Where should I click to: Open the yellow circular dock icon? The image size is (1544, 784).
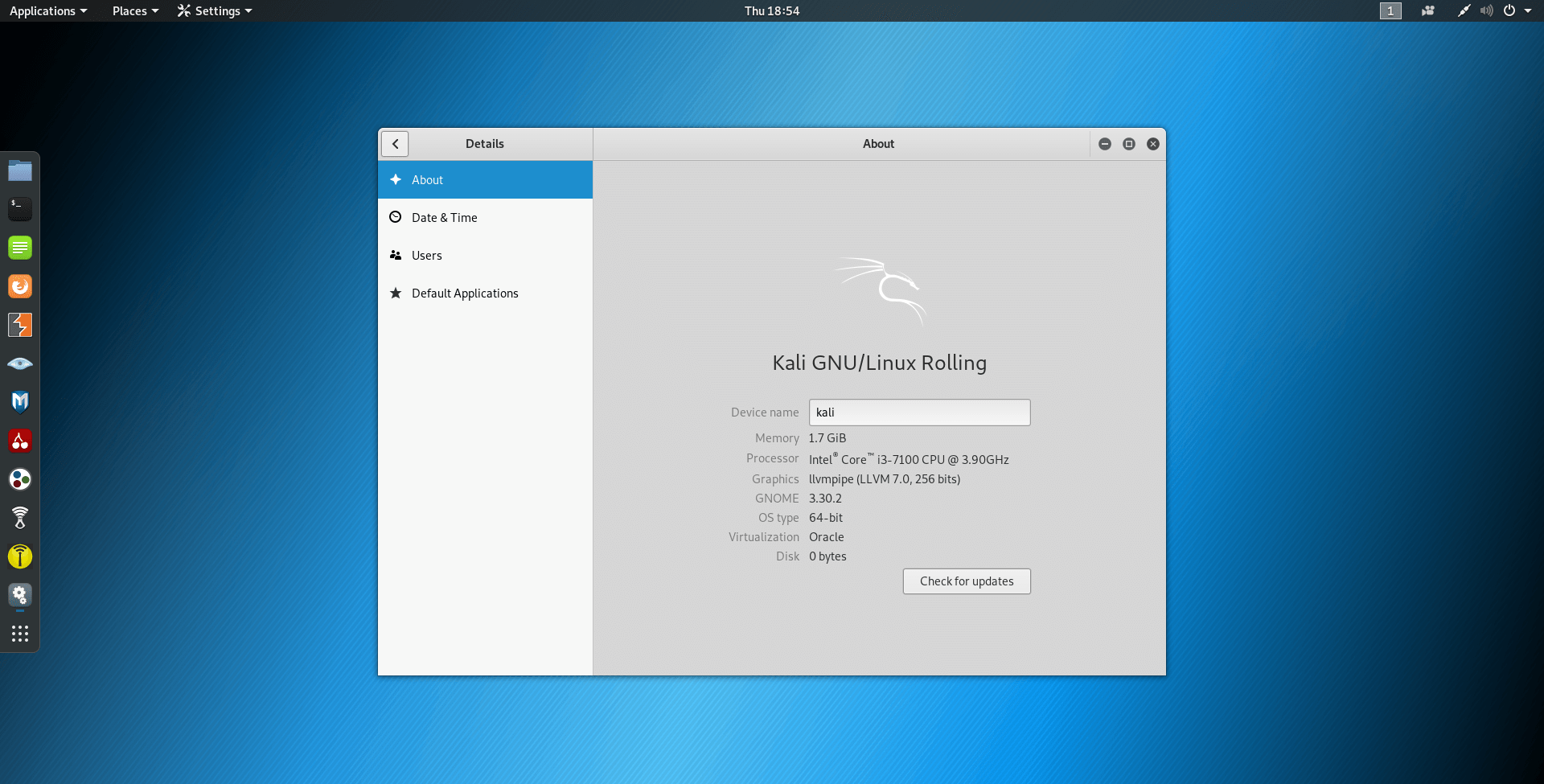[x=20, y=556]
